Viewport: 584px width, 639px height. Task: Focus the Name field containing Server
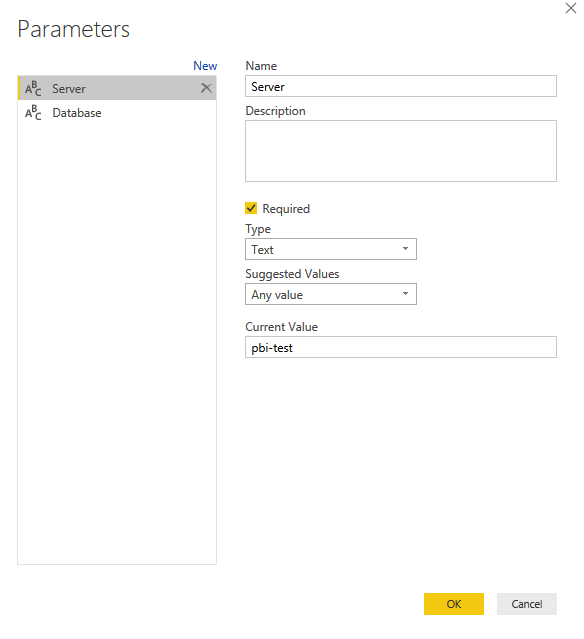coord(401,86)
